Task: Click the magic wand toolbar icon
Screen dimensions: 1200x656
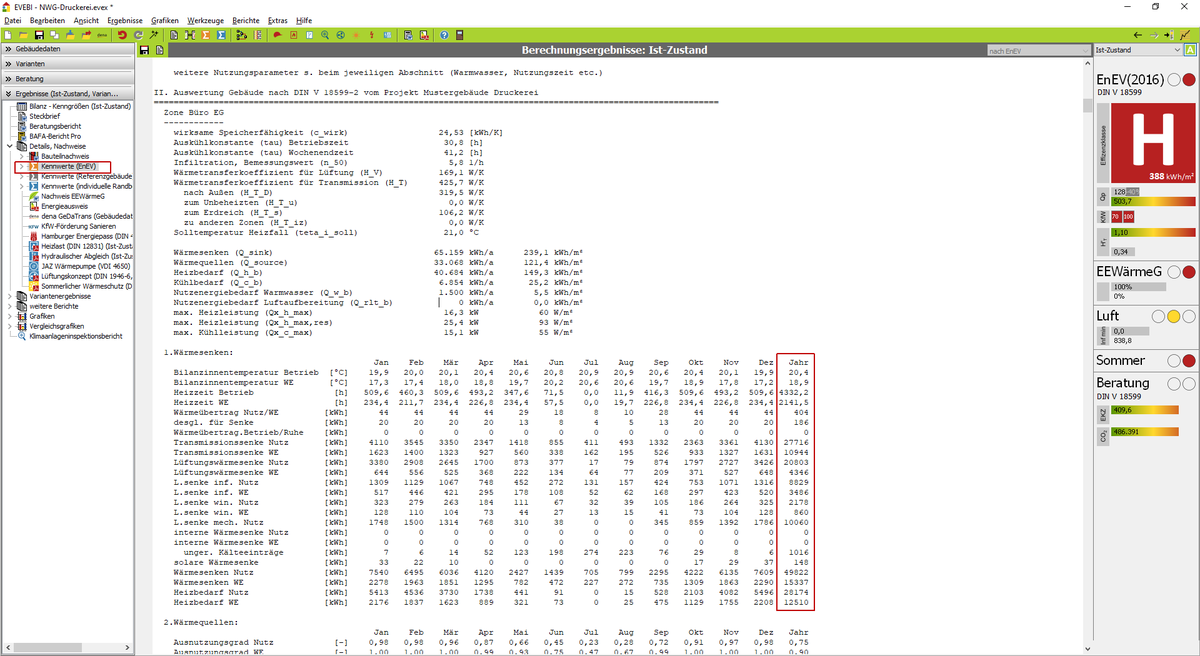Action: (152, 34)
